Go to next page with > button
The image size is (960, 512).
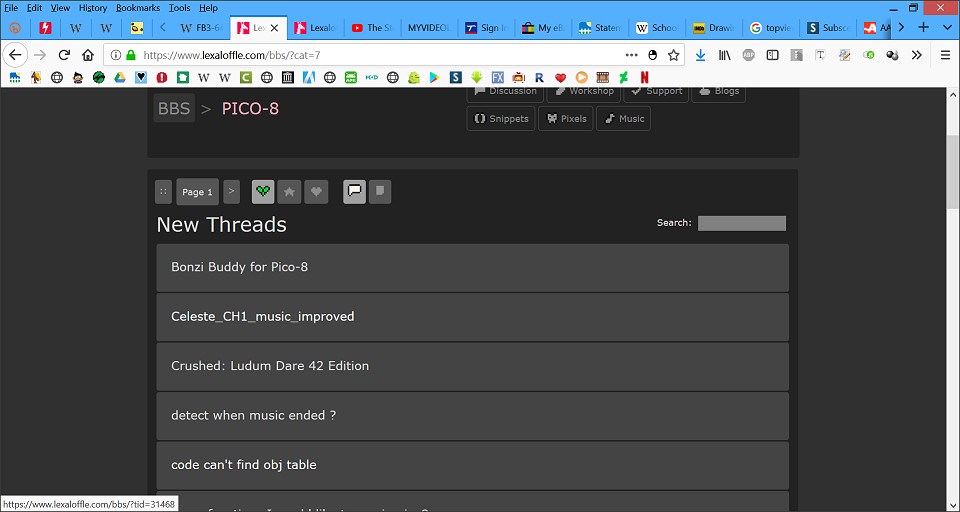pos(231,192)
